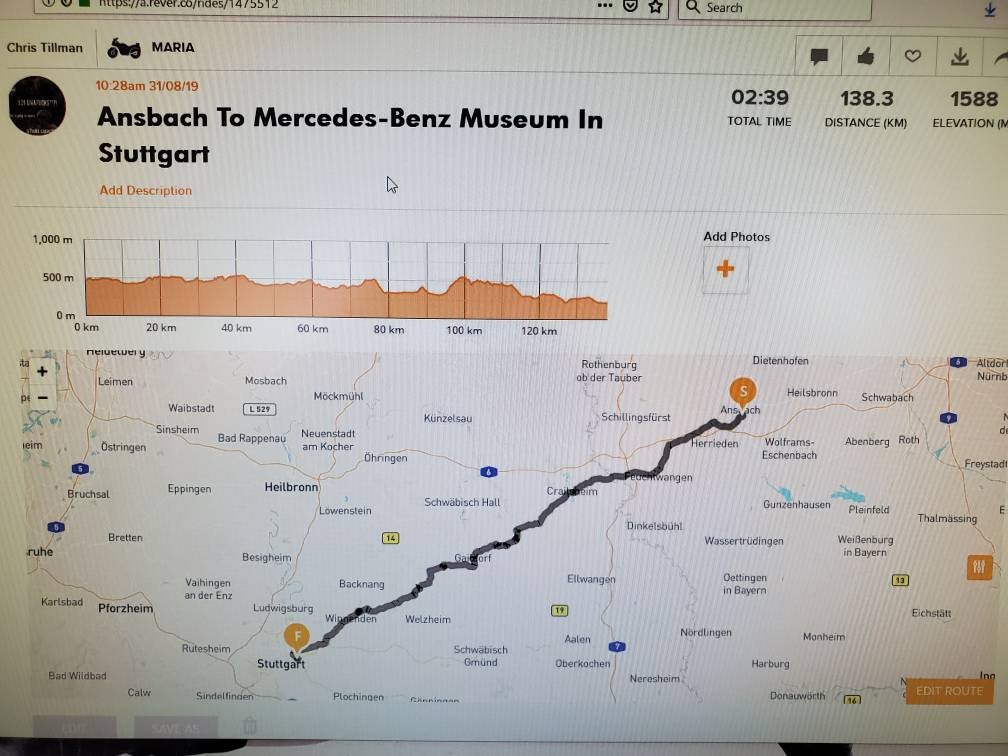Click the 138.3 distance value

tap(867, 98)
